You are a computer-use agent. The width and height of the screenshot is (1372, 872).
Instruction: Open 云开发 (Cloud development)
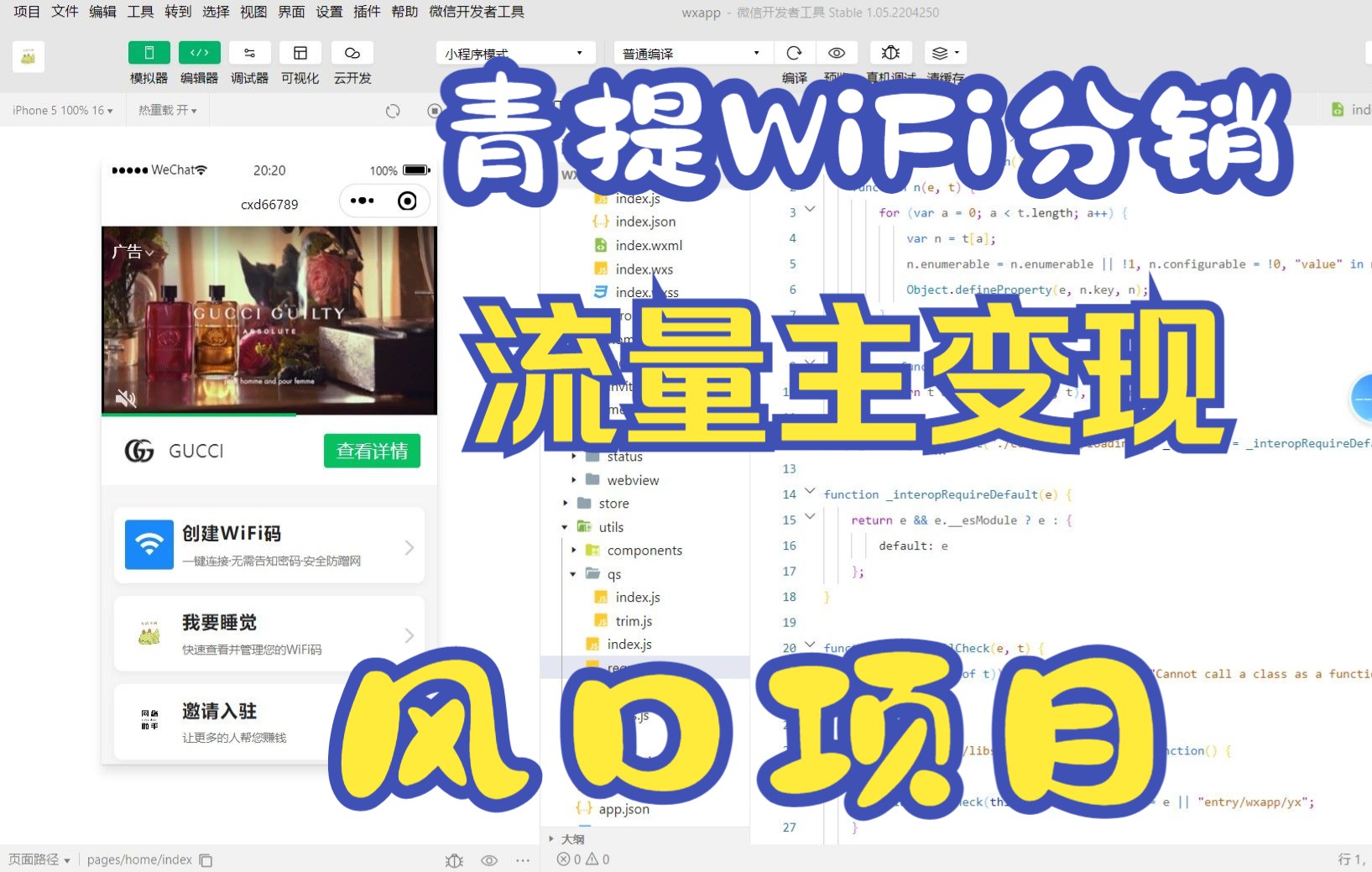pos(351,52)
